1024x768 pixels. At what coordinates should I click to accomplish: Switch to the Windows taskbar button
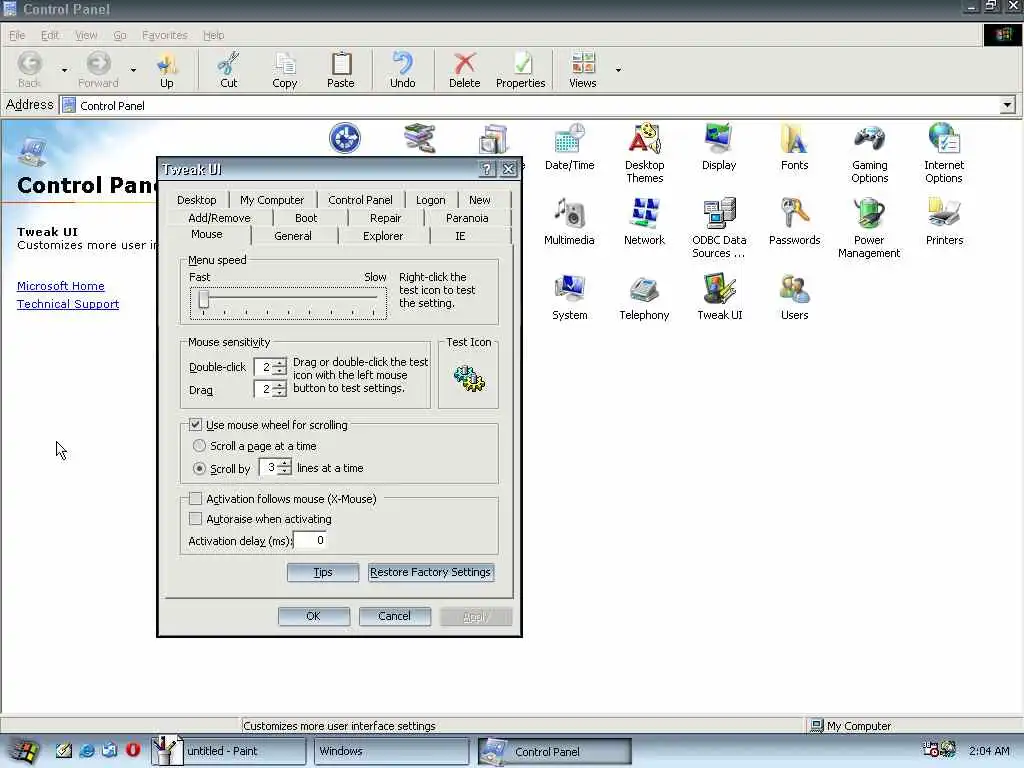(x=392, y=751)
